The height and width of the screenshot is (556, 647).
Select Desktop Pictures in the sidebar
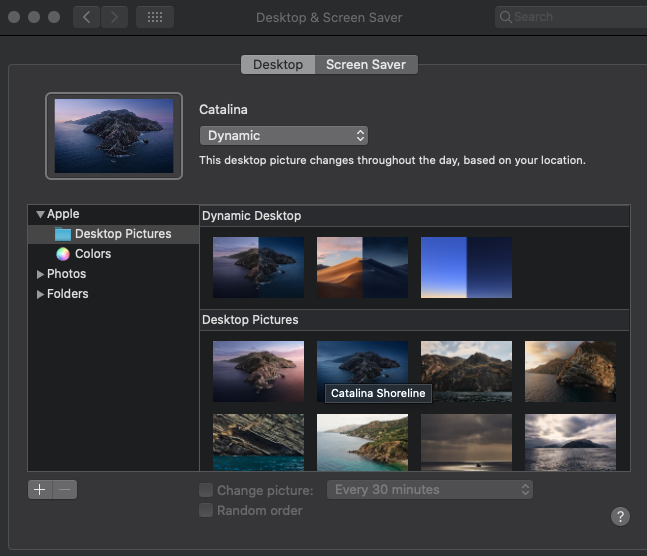point(113,234)
